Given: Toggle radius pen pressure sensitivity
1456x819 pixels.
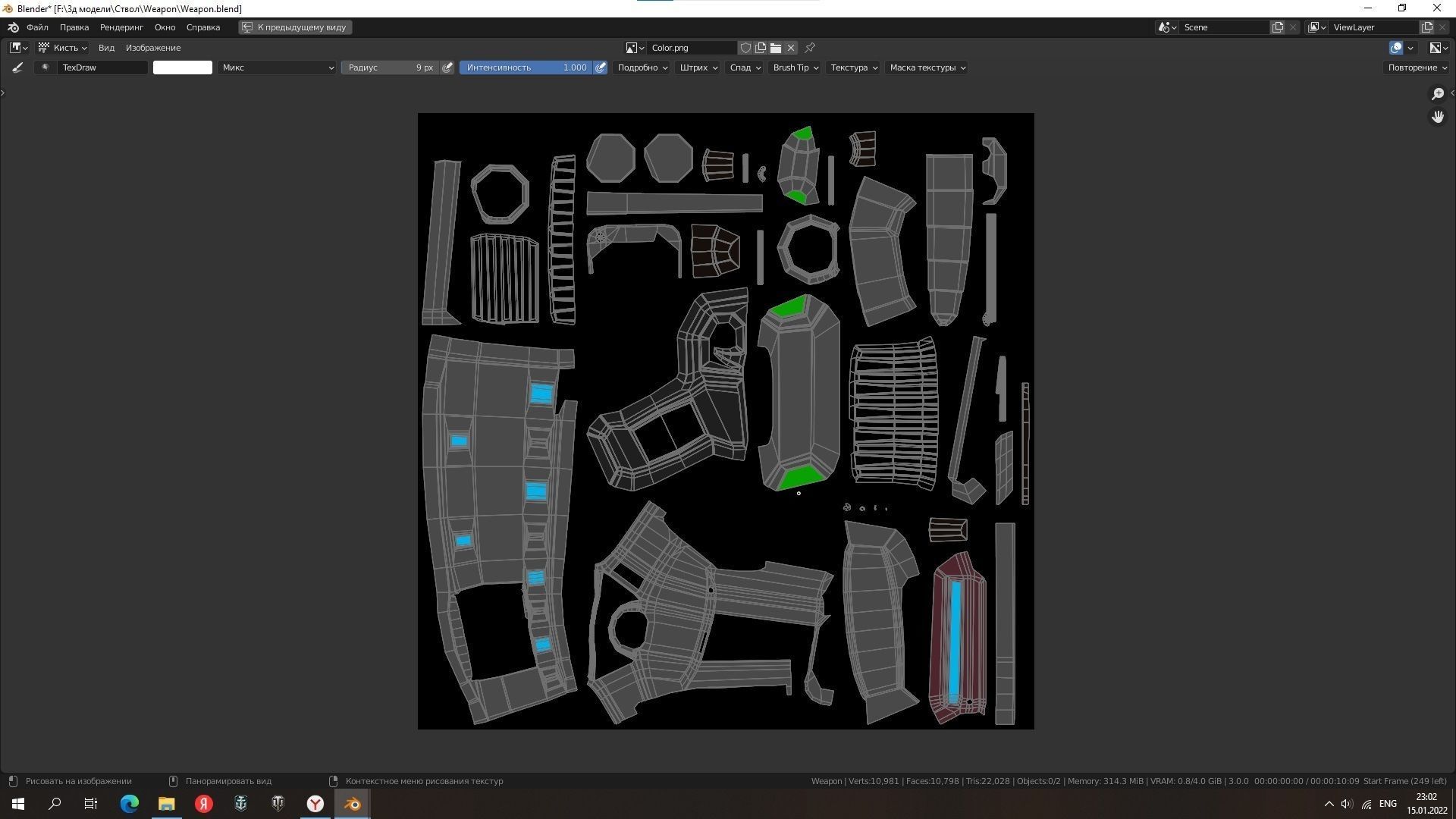Looking at the screenshot, I should click(447, 67).
